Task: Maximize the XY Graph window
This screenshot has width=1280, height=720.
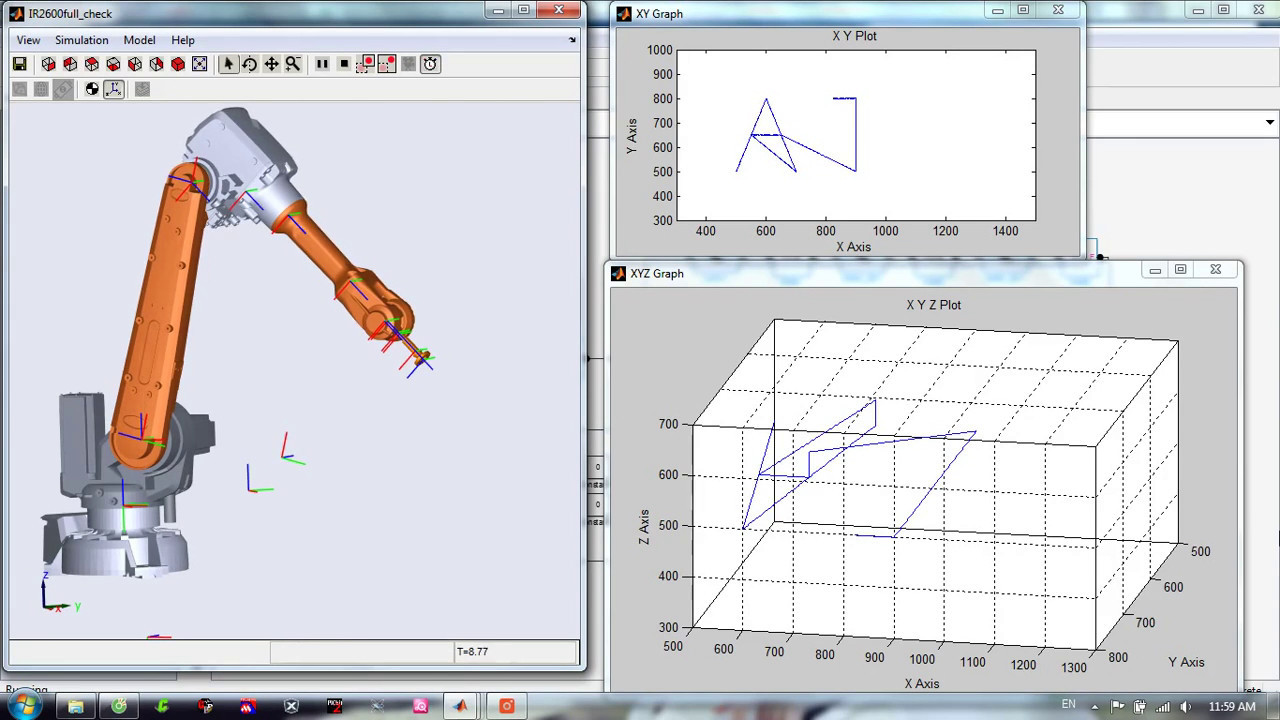Action: click(x=1023, y=10)
